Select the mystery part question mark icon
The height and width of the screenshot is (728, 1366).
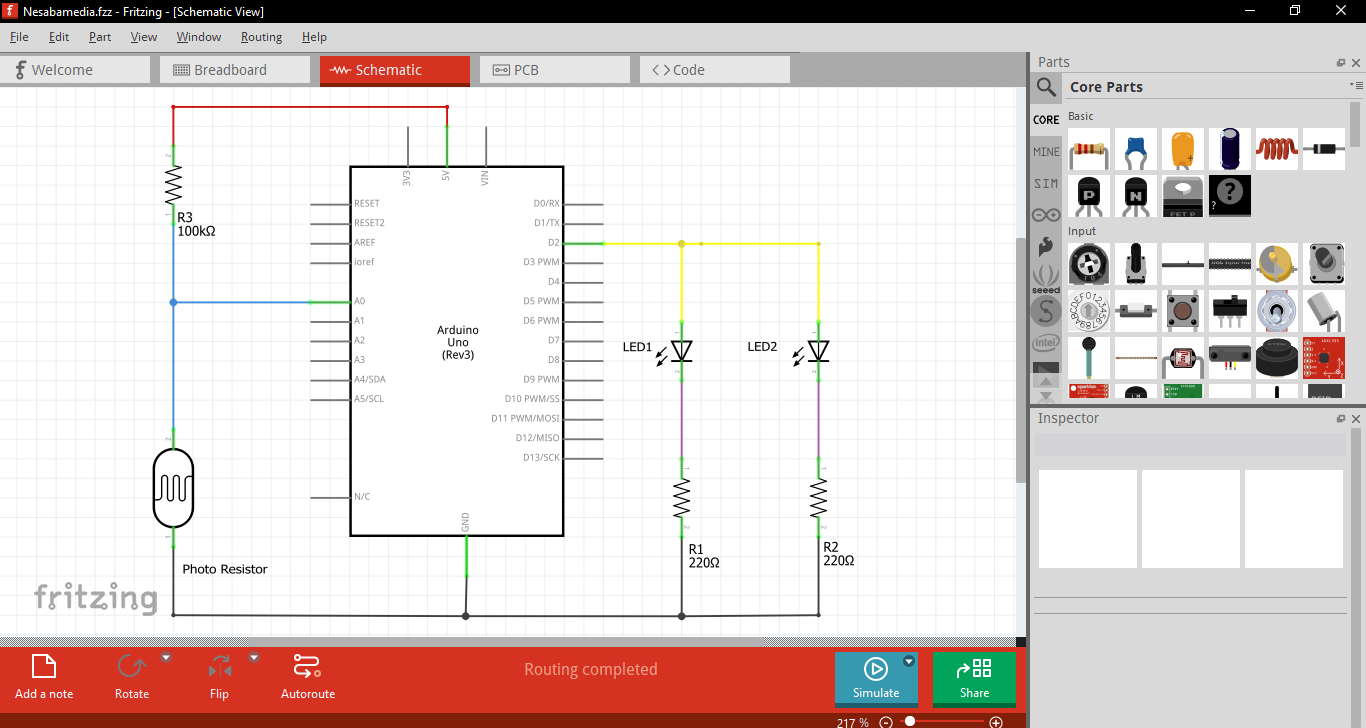[1229, 196]
